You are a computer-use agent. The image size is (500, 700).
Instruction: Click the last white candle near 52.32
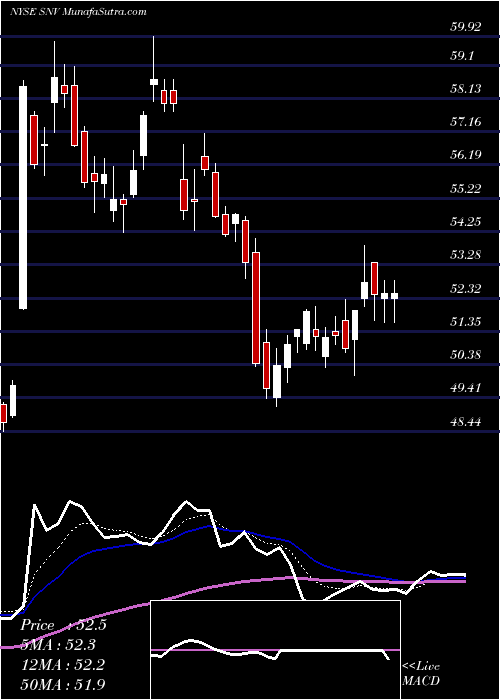(395, 296)
